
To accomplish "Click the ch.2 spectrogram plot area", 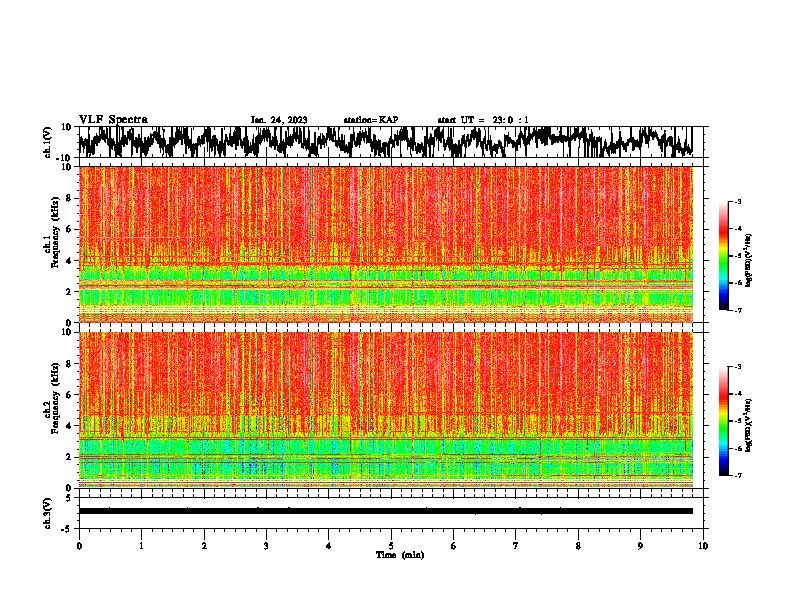I will 385,410.
